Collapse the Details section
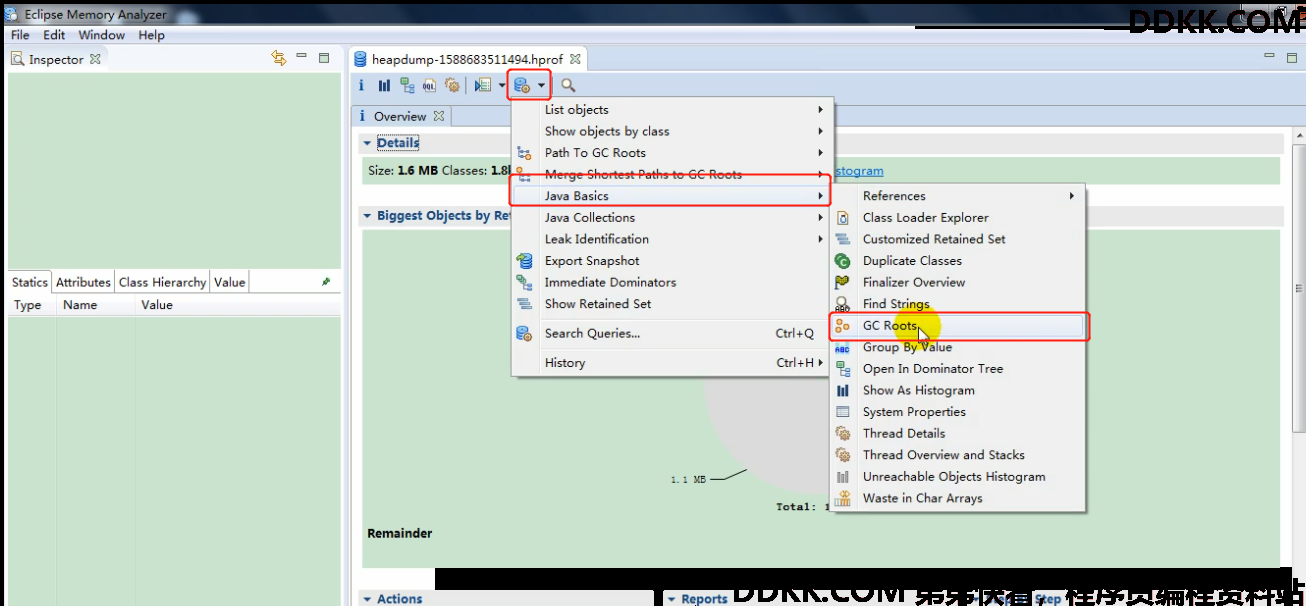Image resolution: width=1306 pixels, height=606 pixels. [x=367, y=143]
